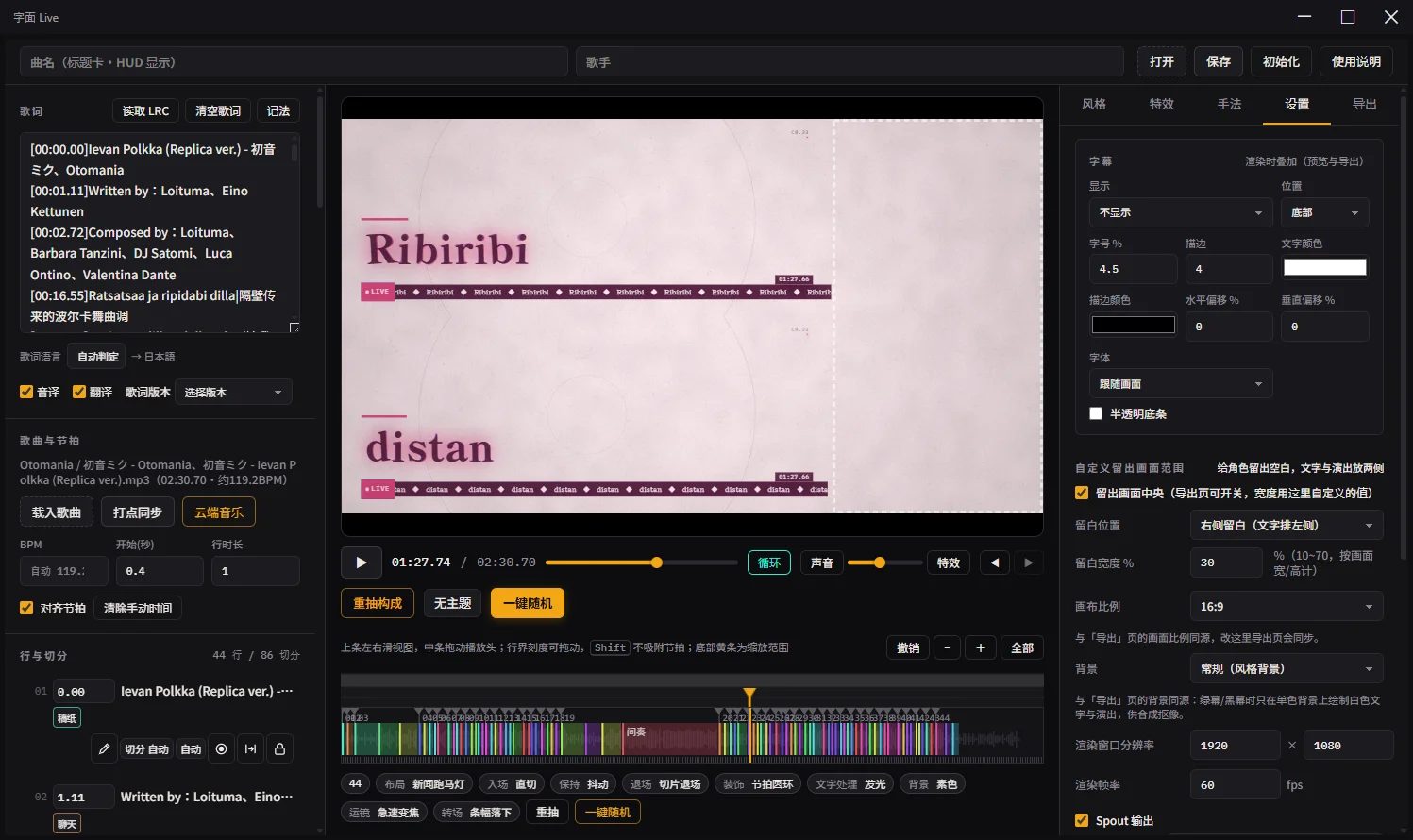The height and width of the screenshot is (840, 1413).
Task: Enable the 半透明底条 checkbox
Action: (1096, 413)
